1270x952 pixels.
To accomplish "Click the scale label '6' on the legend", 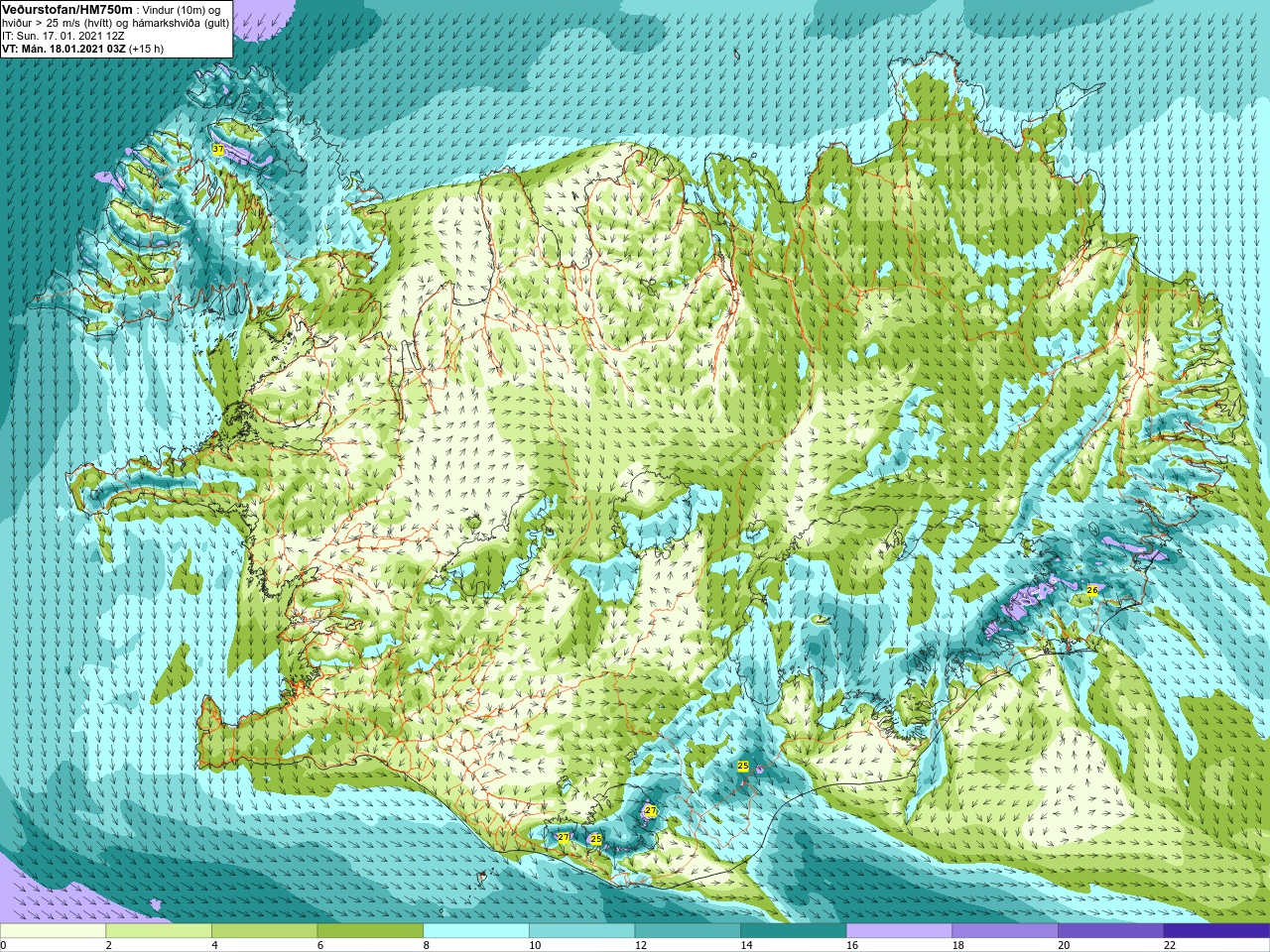I will pos(320,945).
